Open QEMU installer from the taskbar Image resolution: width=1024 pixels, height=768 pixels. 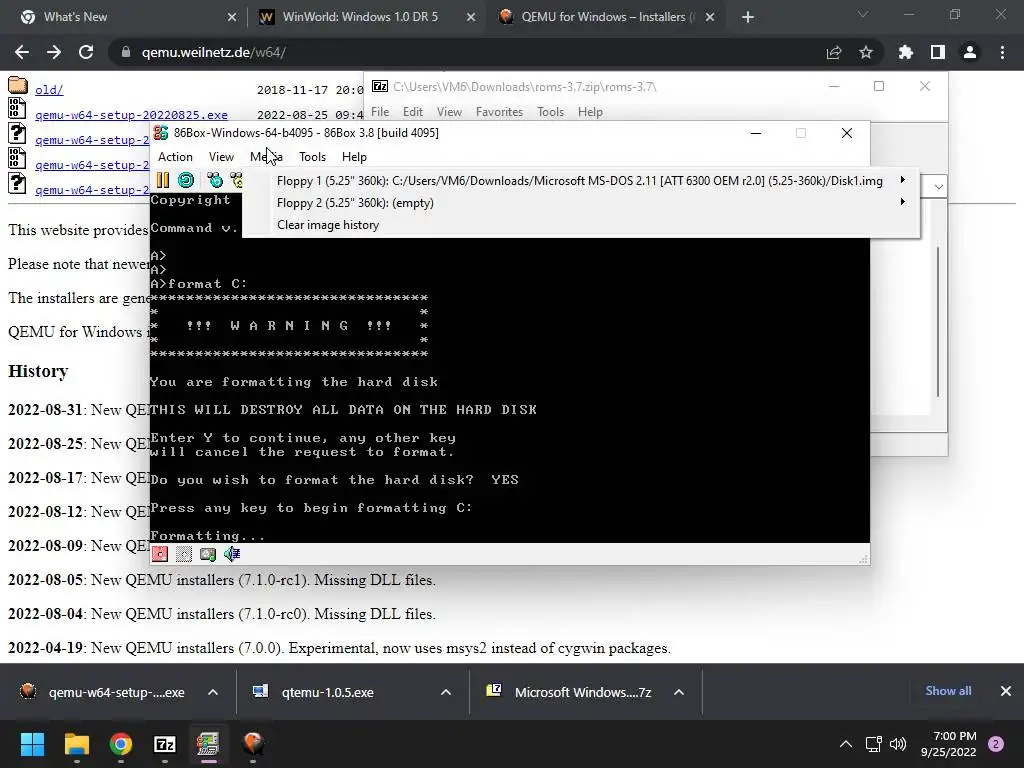(x=253, y=744)
